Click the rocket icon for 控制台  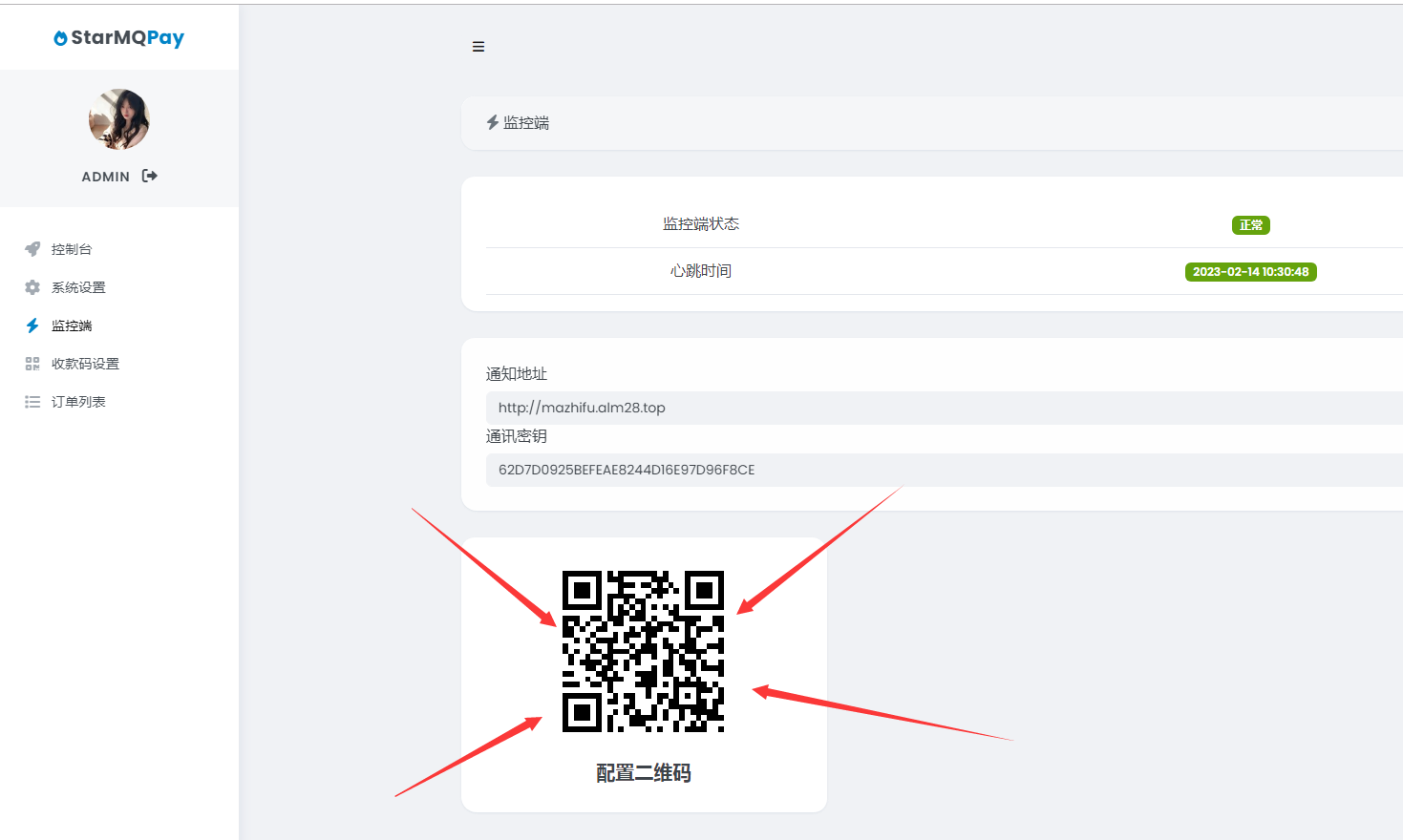[x=32, y=249]
